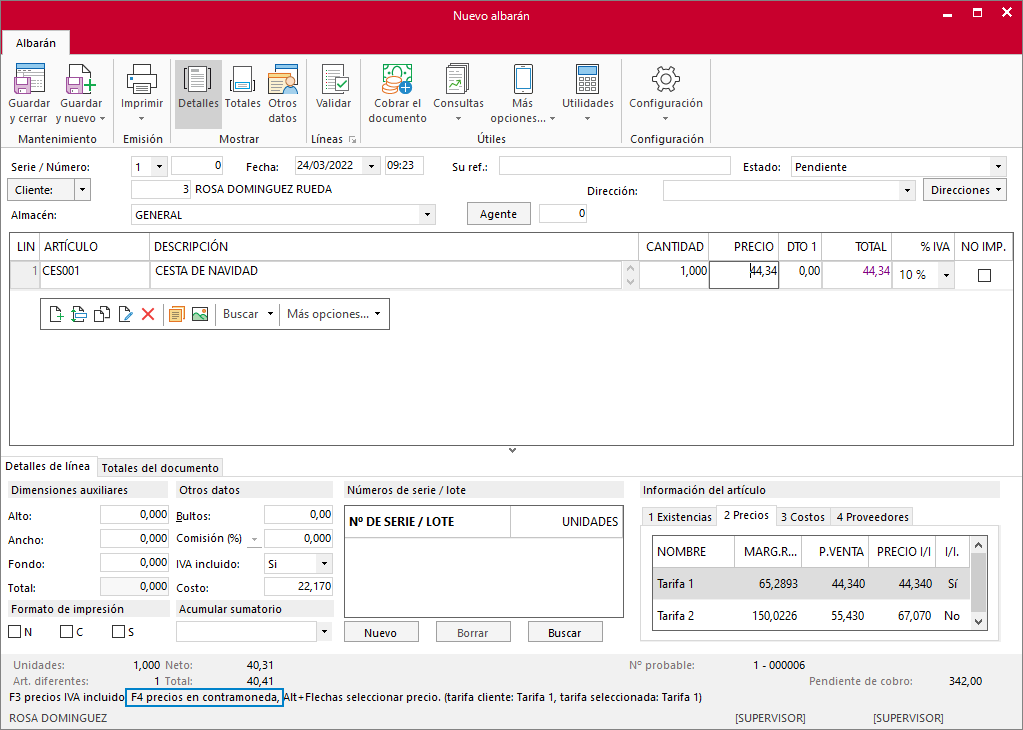Collapse the bottom panel chevron
The width and height of the screenshot is (1023, 730).
coord(512,451)
